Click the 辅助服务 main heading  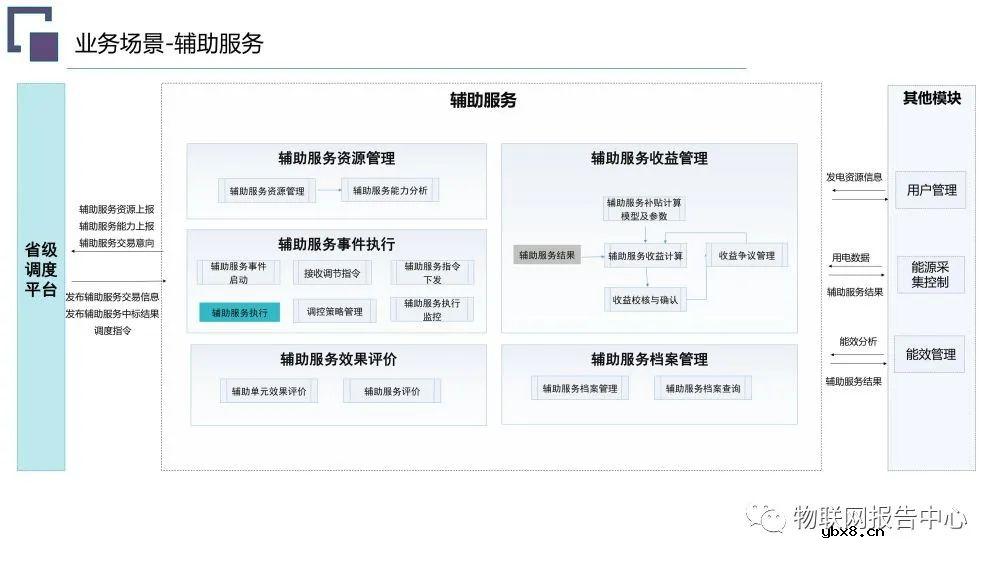483,100
